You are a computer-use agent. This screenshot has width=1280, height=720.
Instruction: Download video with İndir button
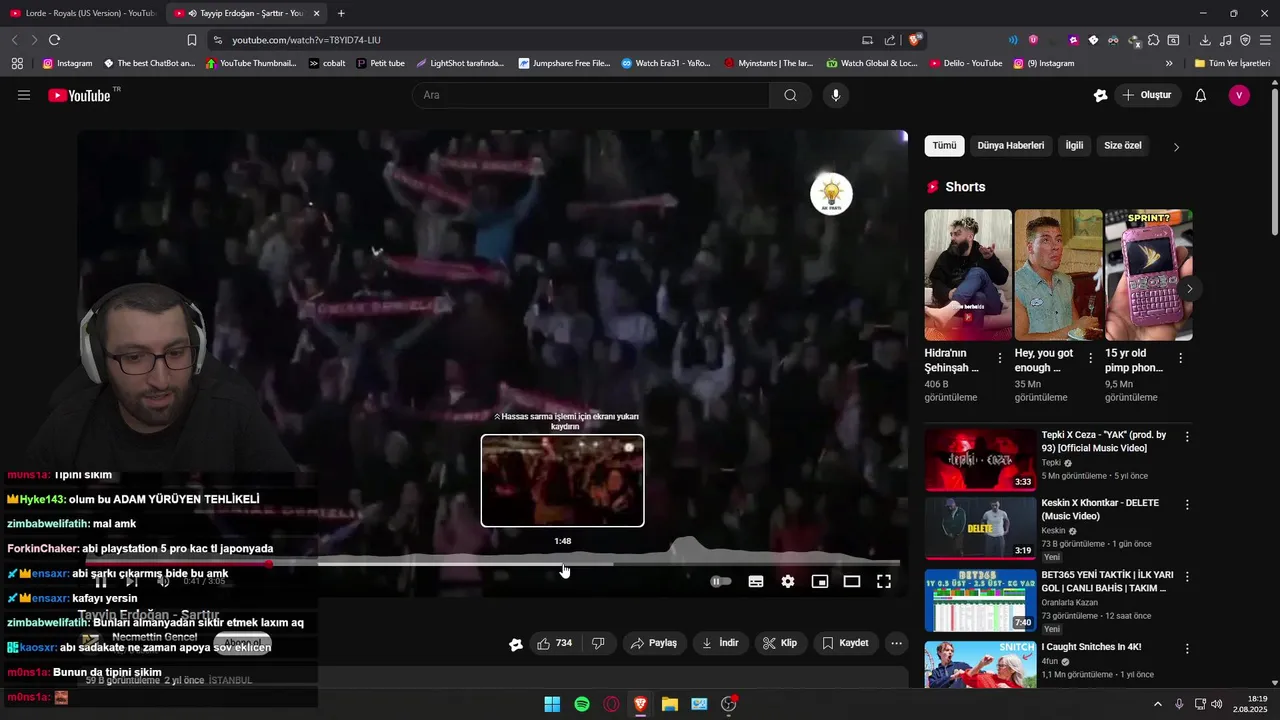tap(720, 643)
